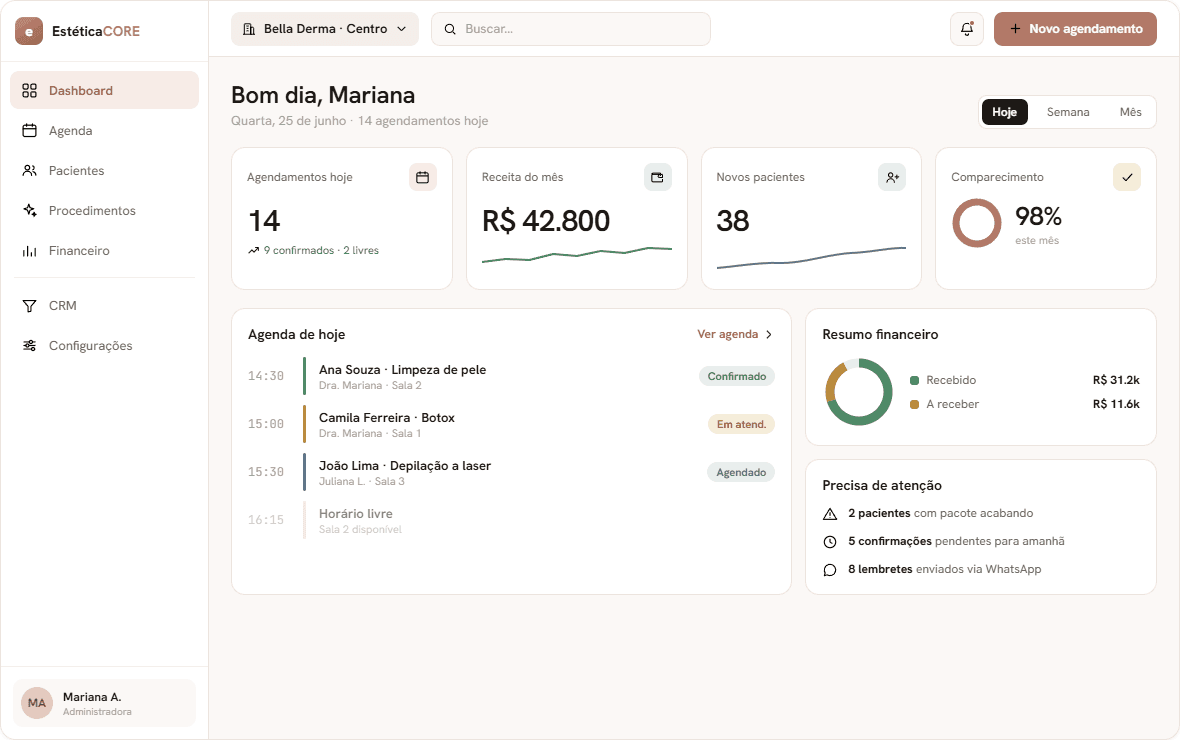
Task: Select the Horário livre 16:15 slot
Action: 511,521
